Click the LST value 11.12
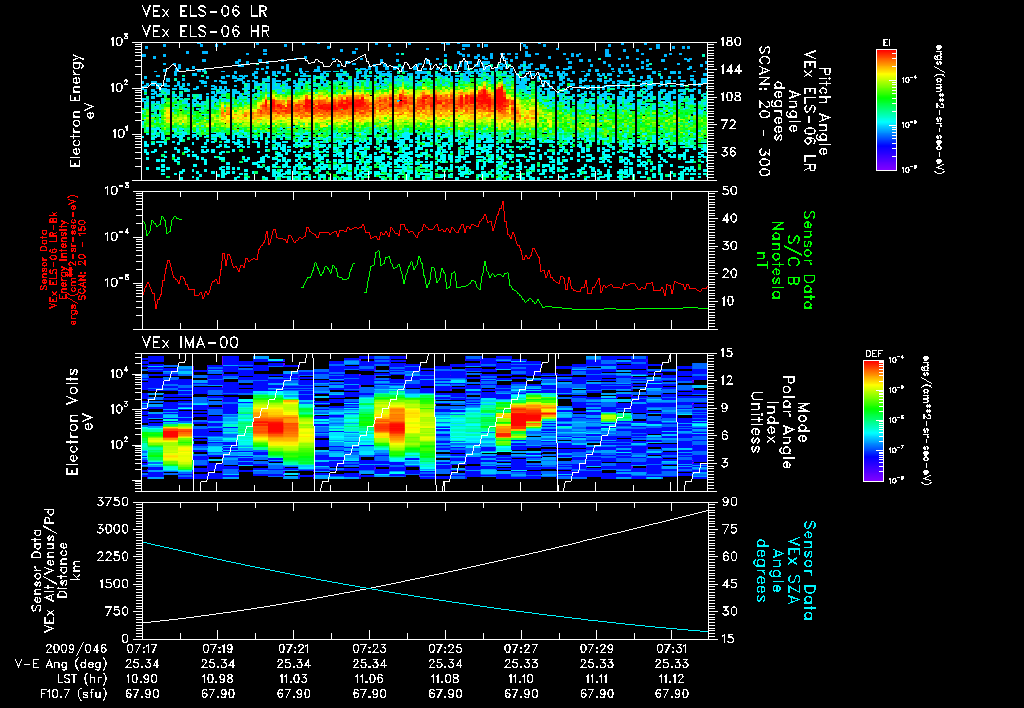This screenshot has height=708, width=1024. point(672,679)
